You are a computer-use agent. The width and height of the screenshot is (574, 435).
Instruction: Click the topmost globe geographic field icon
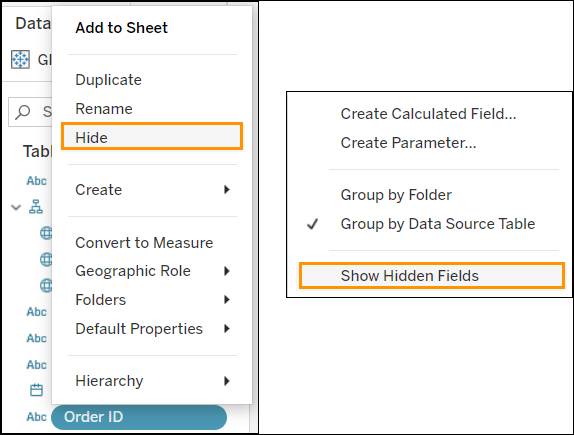pyautogui.click(x=46, y=233)
